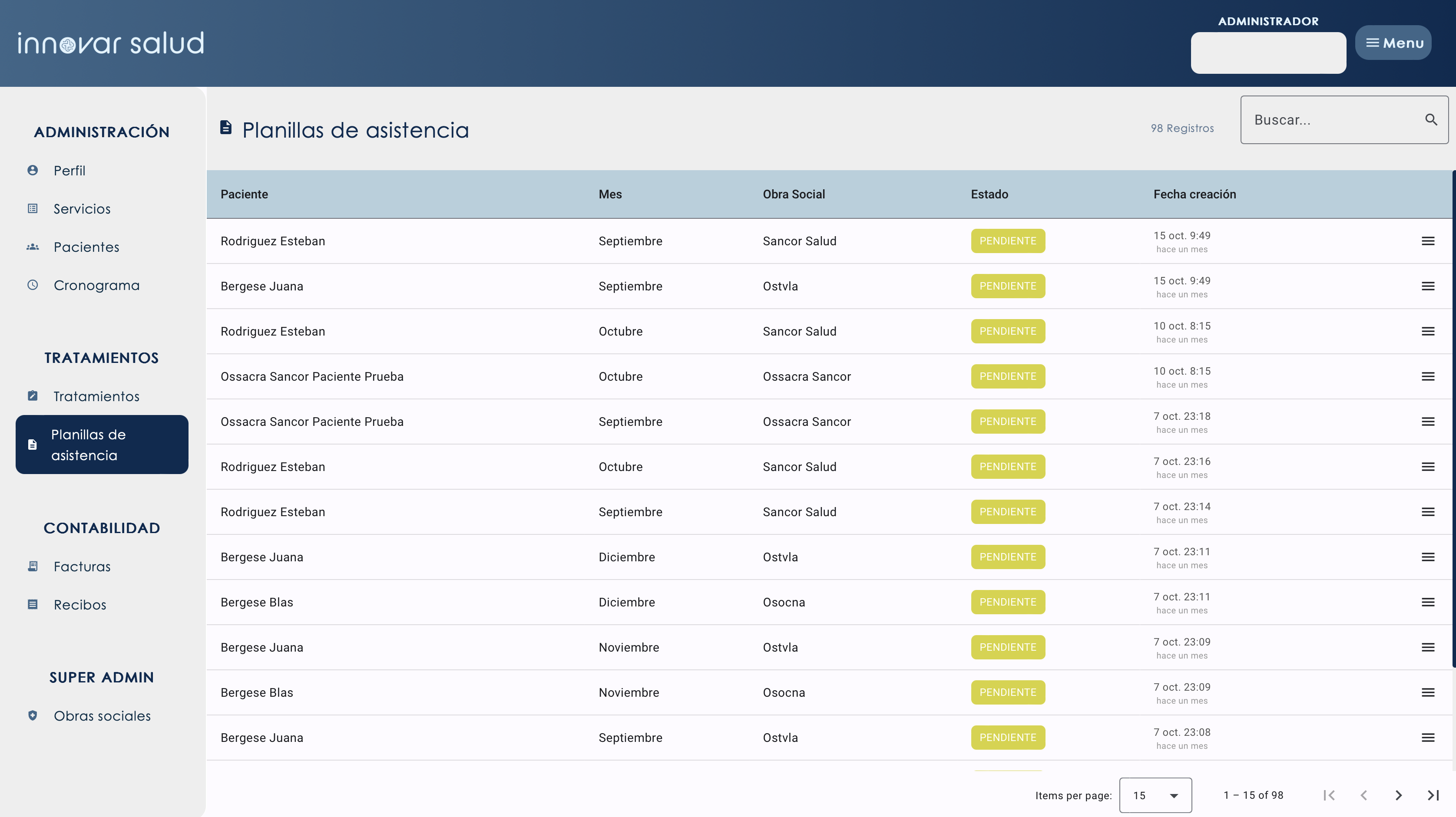Open row menu for Bergese Blas Noviembre row
The height and width of the screenshot is (817, 1456).
pos(1428,693)
